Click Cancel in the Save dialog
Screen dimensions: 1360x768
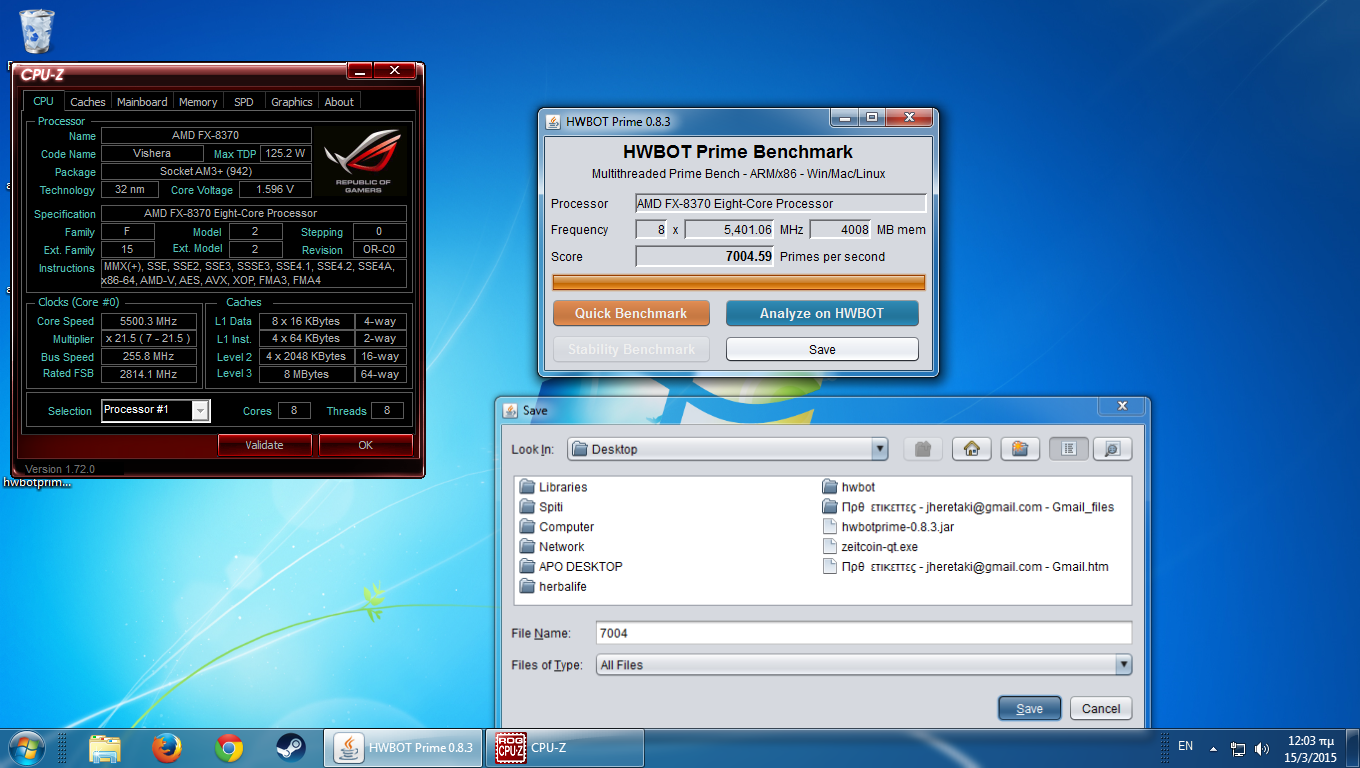(x=1101, y=708)
